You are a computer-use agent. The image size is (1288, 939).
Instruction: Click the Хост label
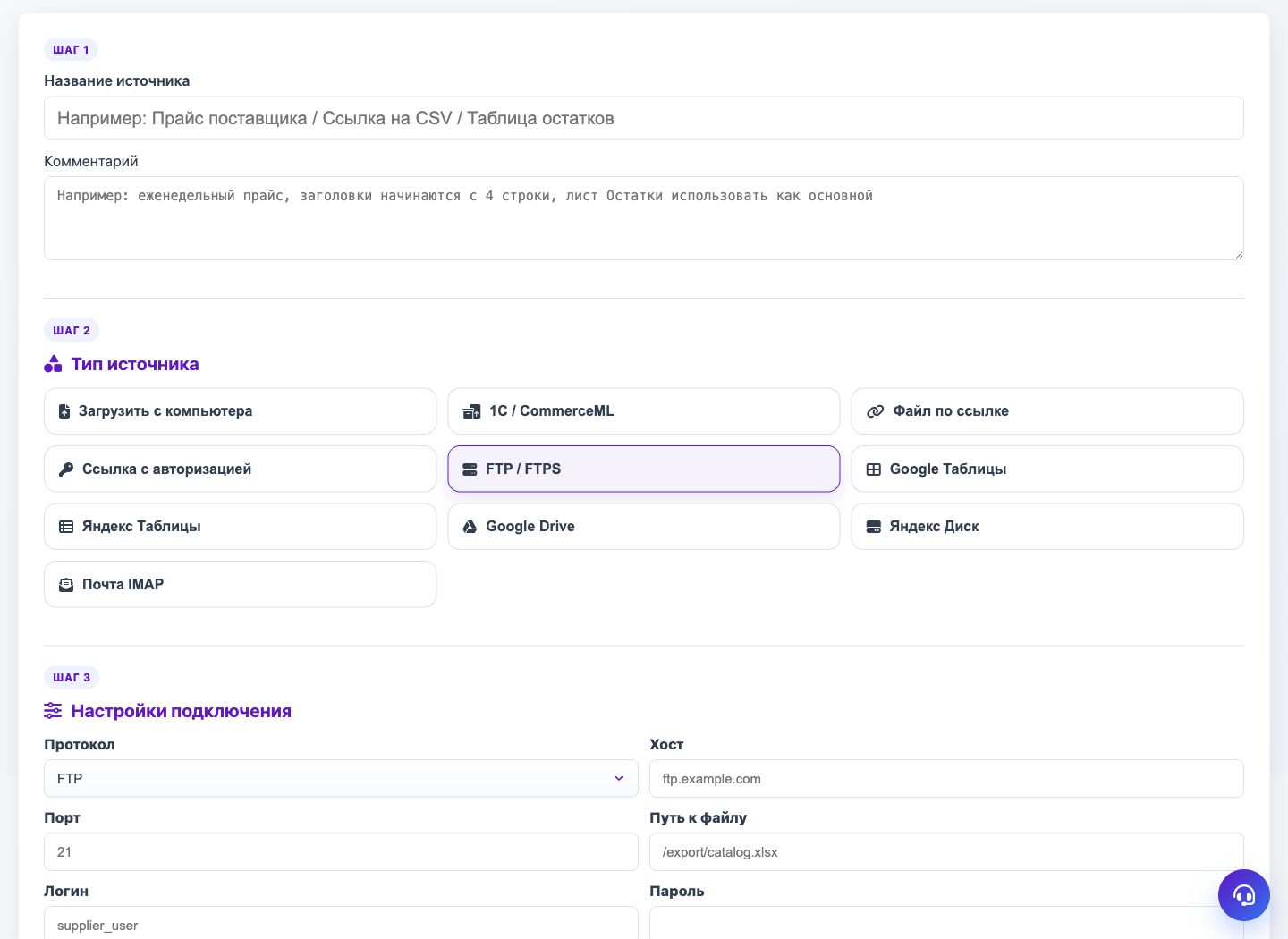(x=666, y=744)
